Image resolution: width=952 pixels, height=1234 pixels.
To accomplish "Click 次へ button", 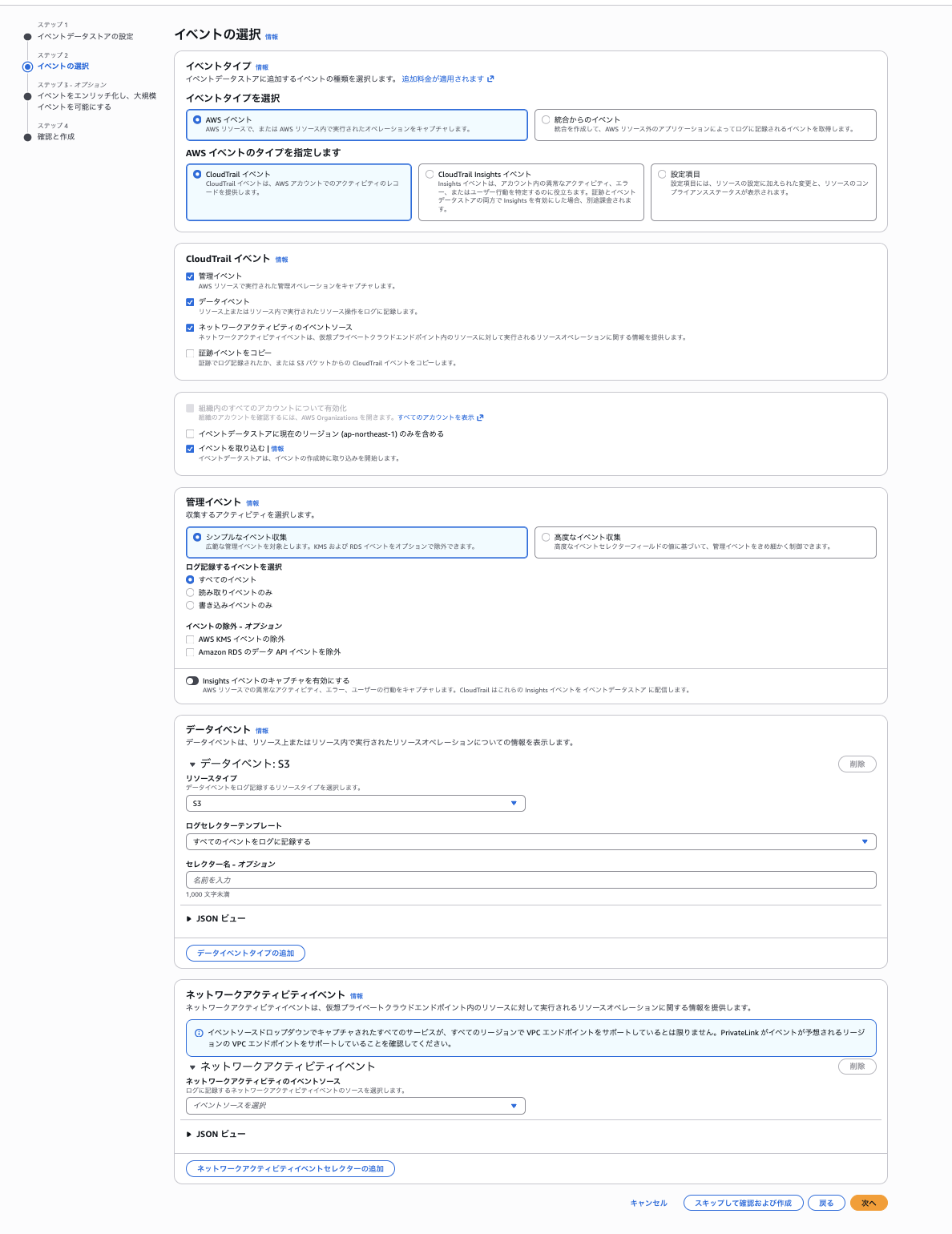I will pyautogui.click(x=869, y=1204).
